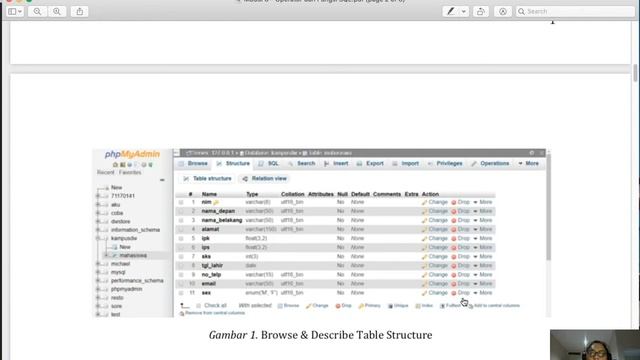Expand the information_schema database node
Viewport: 640px width, 360px height.
coord(98,230)
